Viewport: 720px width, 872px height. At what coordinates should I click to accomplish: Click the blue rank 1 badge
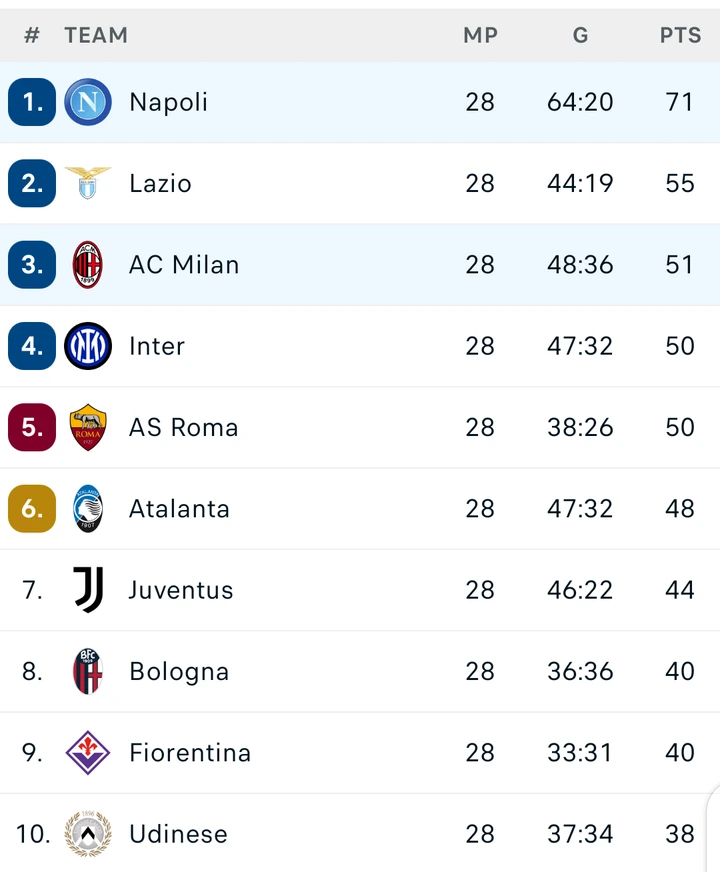click(x=32, y=102)
